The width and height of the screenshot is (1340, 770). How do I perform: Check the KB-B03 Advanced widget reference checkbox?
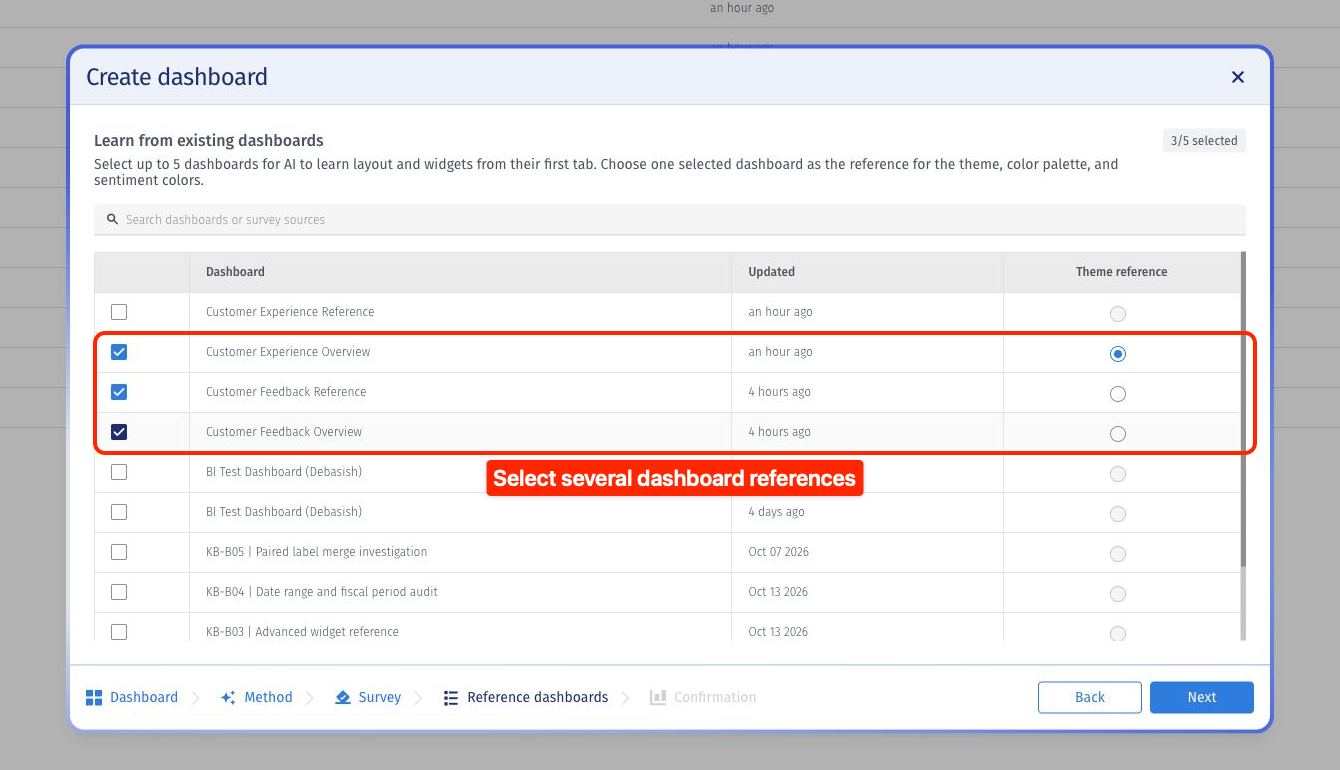tap(119, 632)
